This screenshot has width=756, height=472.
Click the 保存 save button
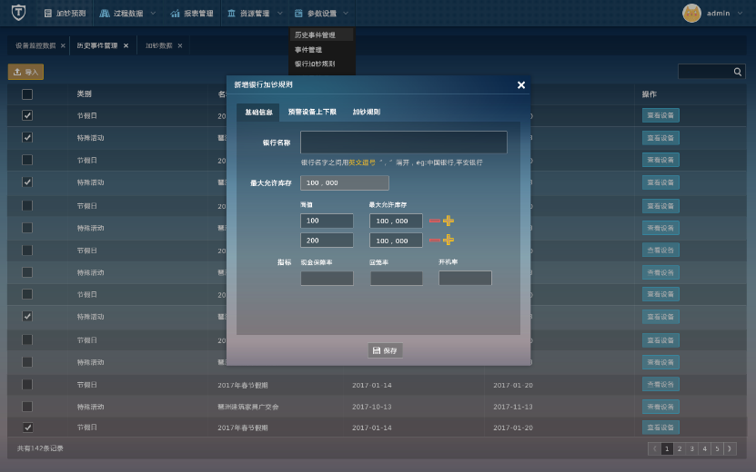385,351
